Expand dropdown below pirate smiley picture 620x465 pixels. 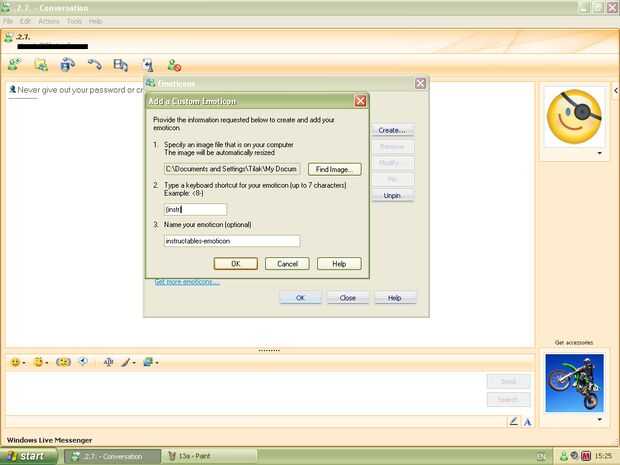coord(600,153)
